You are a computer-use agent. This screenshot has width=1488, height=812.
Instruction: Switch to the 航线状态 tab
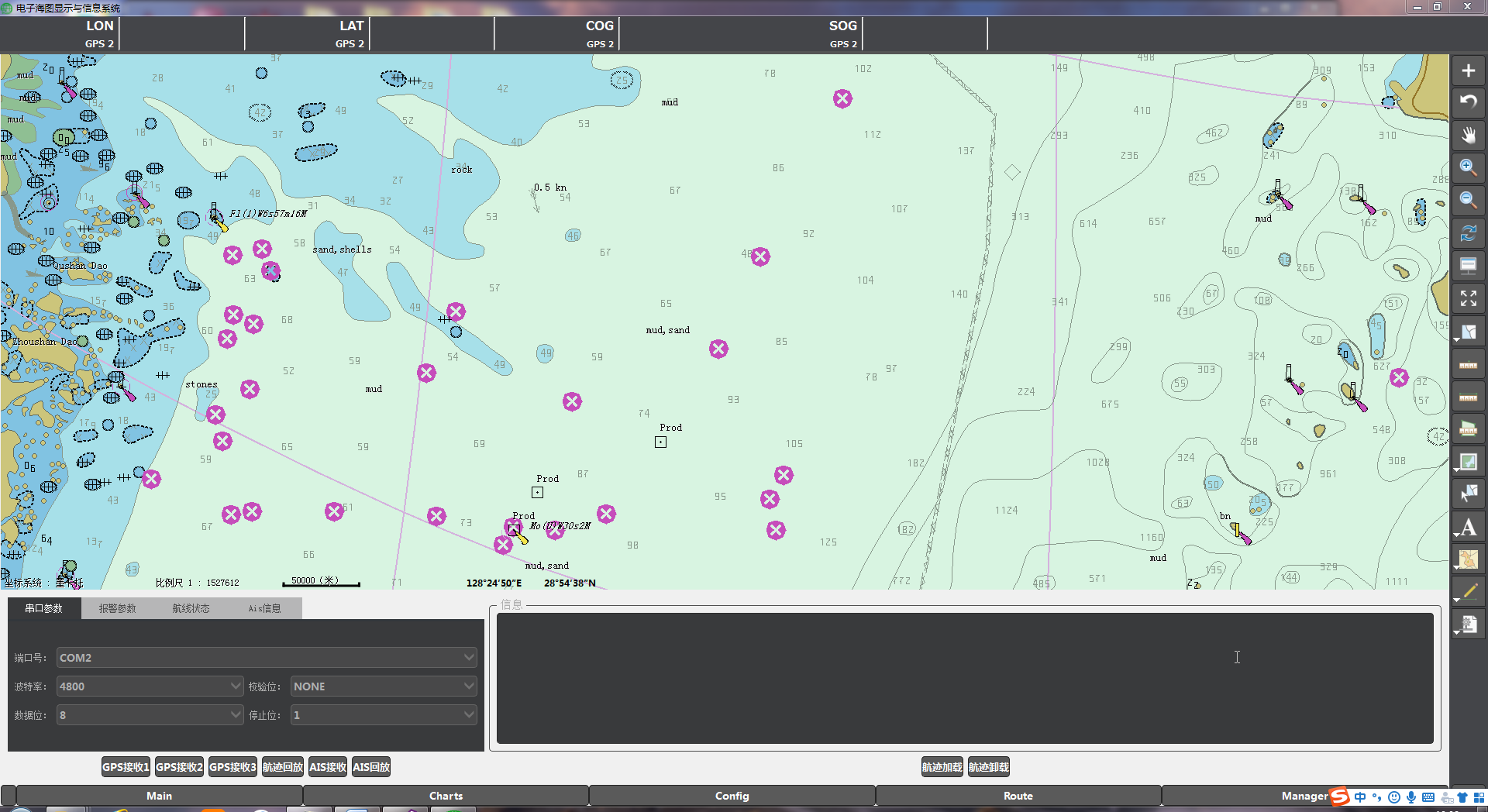coord(191,608)
